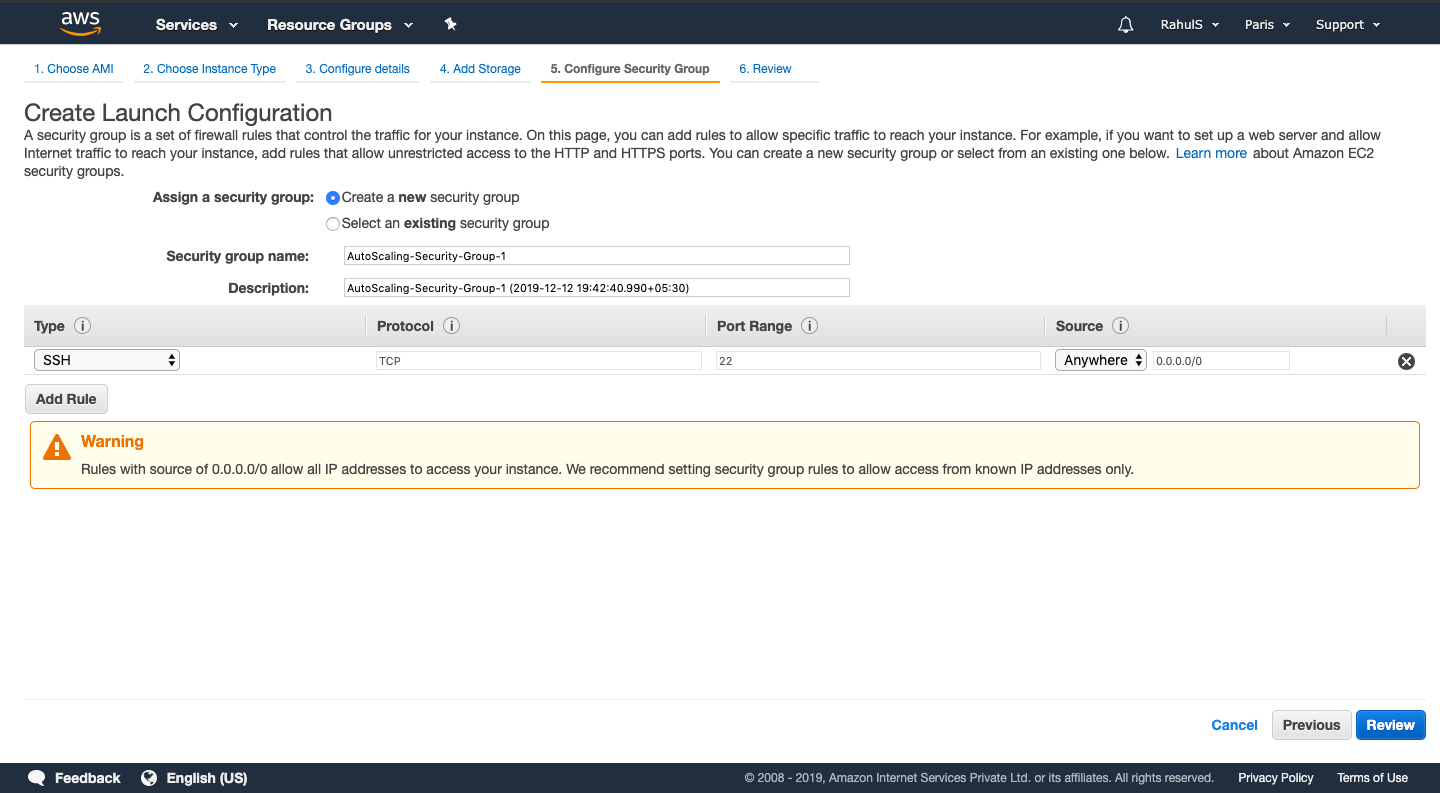Click the Protocol info icon
Viewport: 1440px width, 793px height.
450,325
